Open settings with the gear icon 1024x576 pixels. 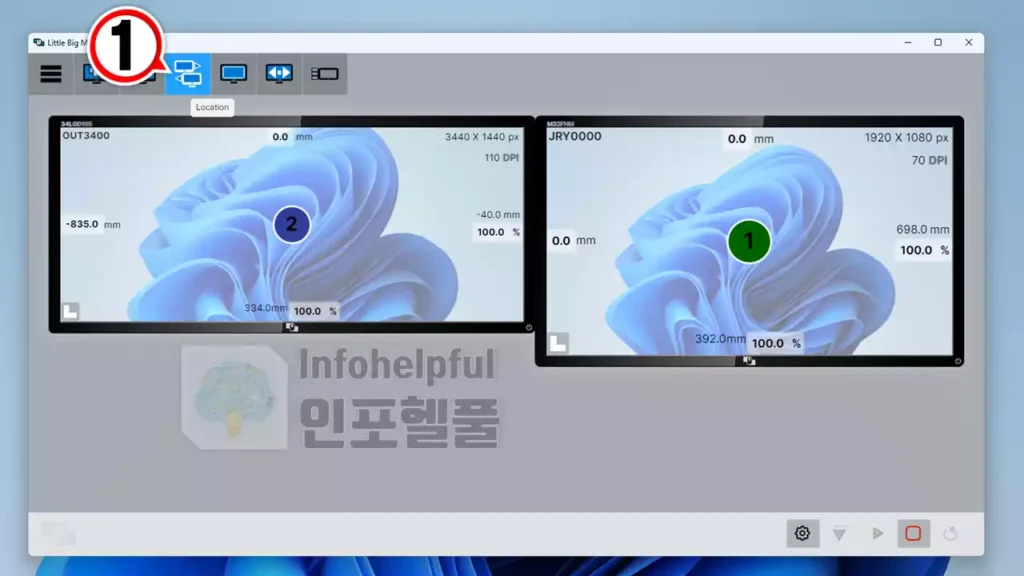pos(802,534)
